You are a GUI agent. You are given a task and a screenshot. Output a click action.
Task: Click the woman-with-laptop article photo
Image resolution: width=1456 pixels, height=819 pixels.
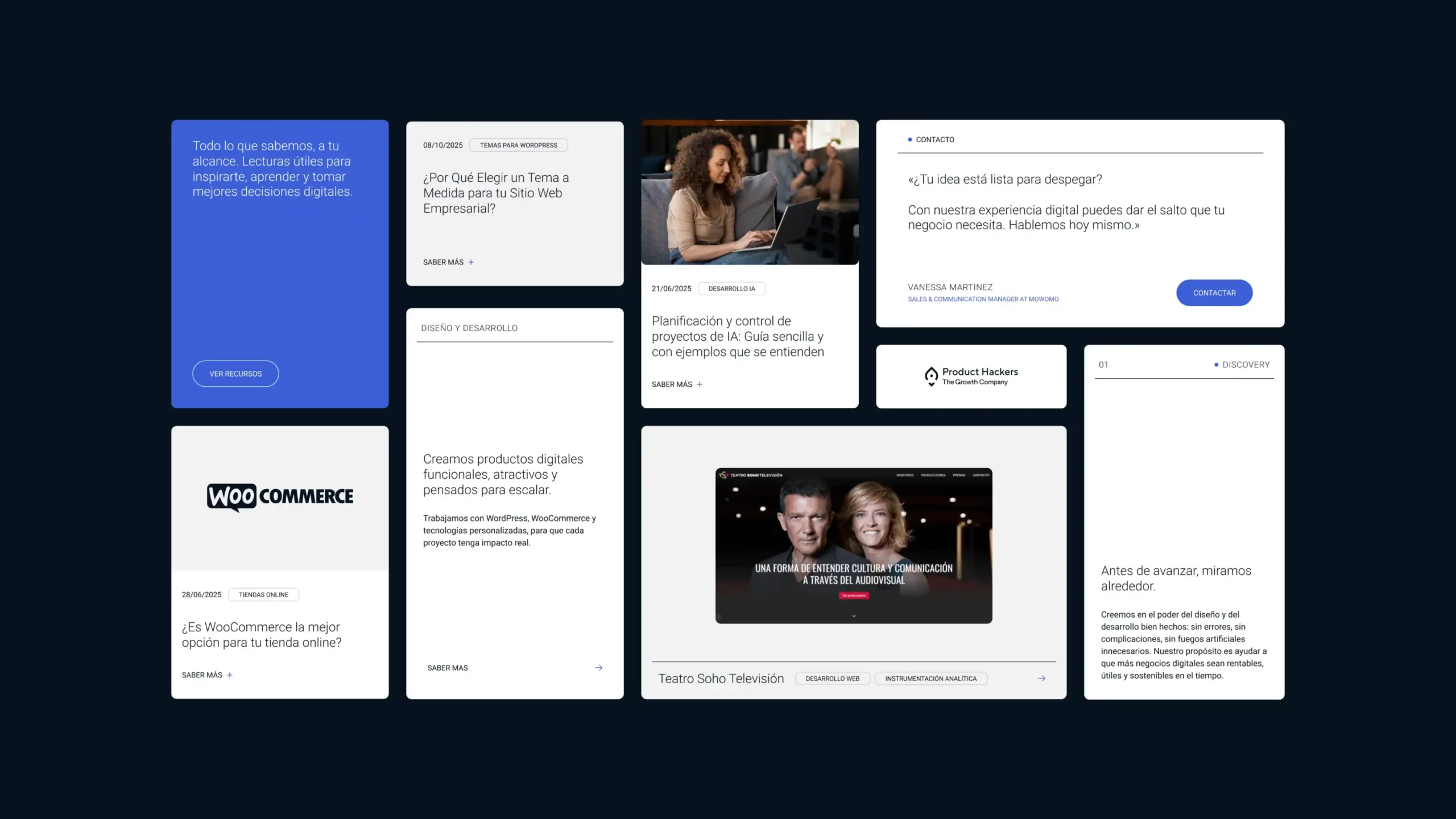coord(750,192)
